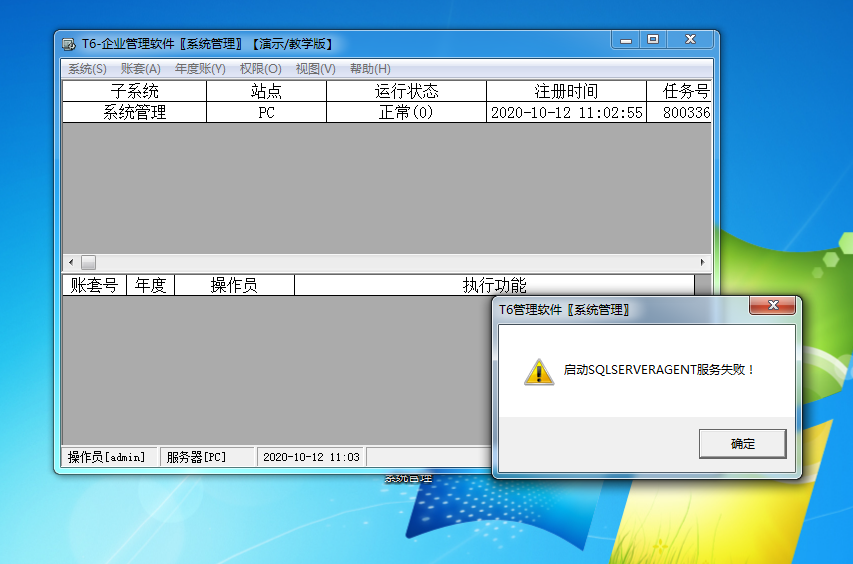This screenshot has width=853, height=564.
Task: Open the 权限(O) menu
Action: pyautogui.click(x=261, y=69)
